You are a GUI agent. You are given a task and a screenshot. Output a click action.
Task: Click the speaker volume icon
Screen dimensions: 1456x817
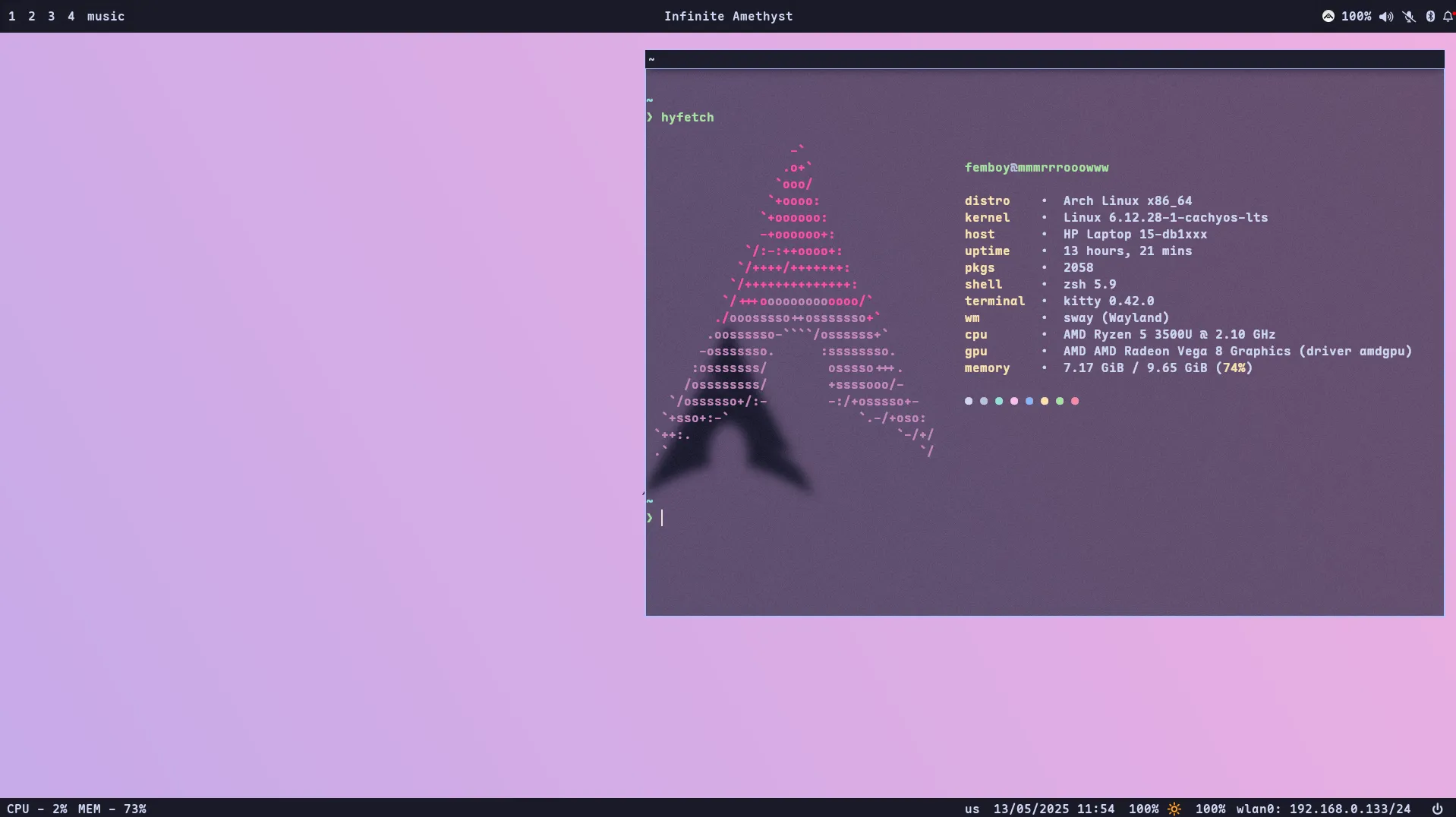tap(1386, 16)
